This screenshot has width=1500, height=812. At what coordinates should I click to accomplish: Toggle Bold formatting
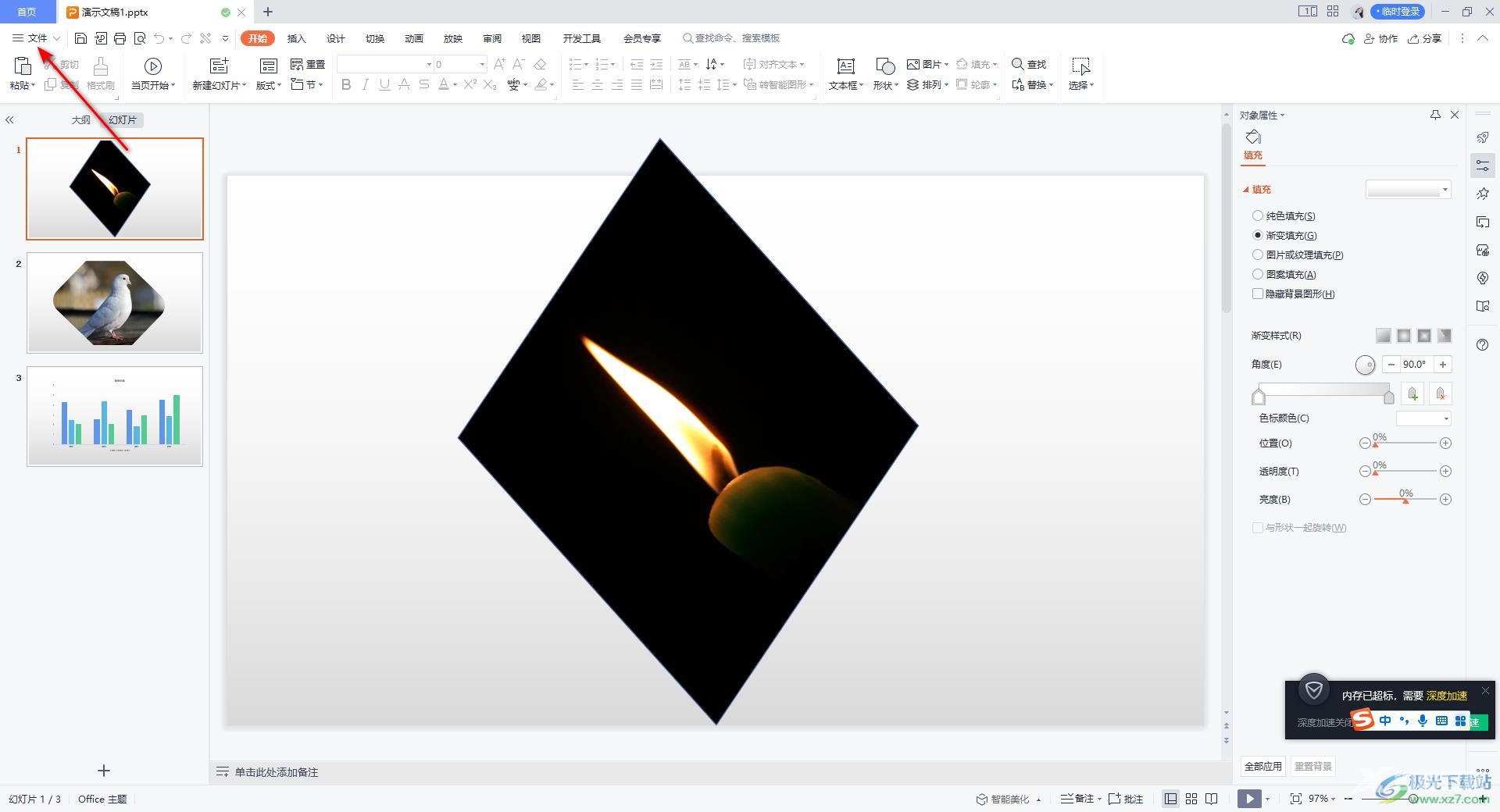346,84
